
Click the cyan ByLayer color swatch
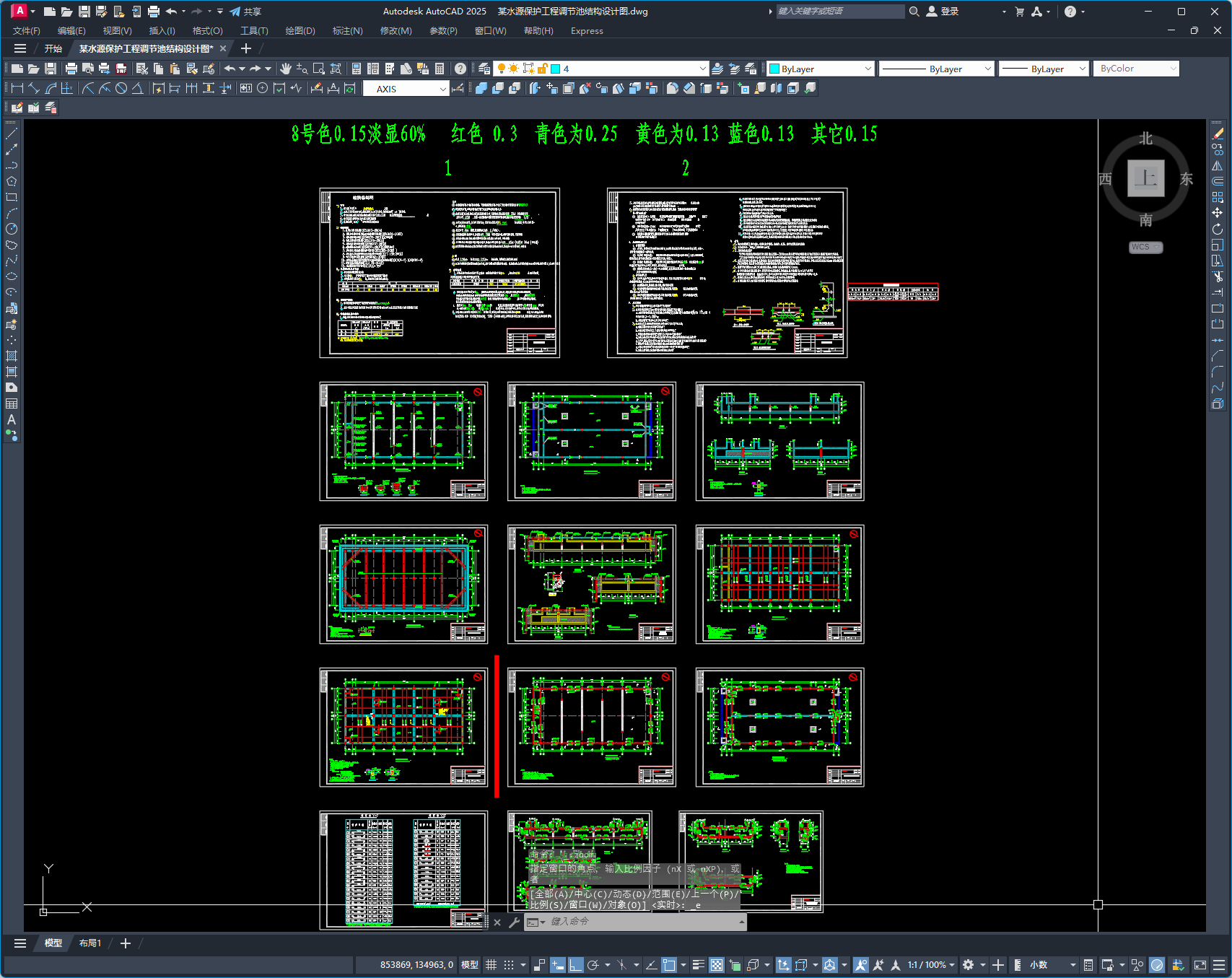[x=775, y=69]
